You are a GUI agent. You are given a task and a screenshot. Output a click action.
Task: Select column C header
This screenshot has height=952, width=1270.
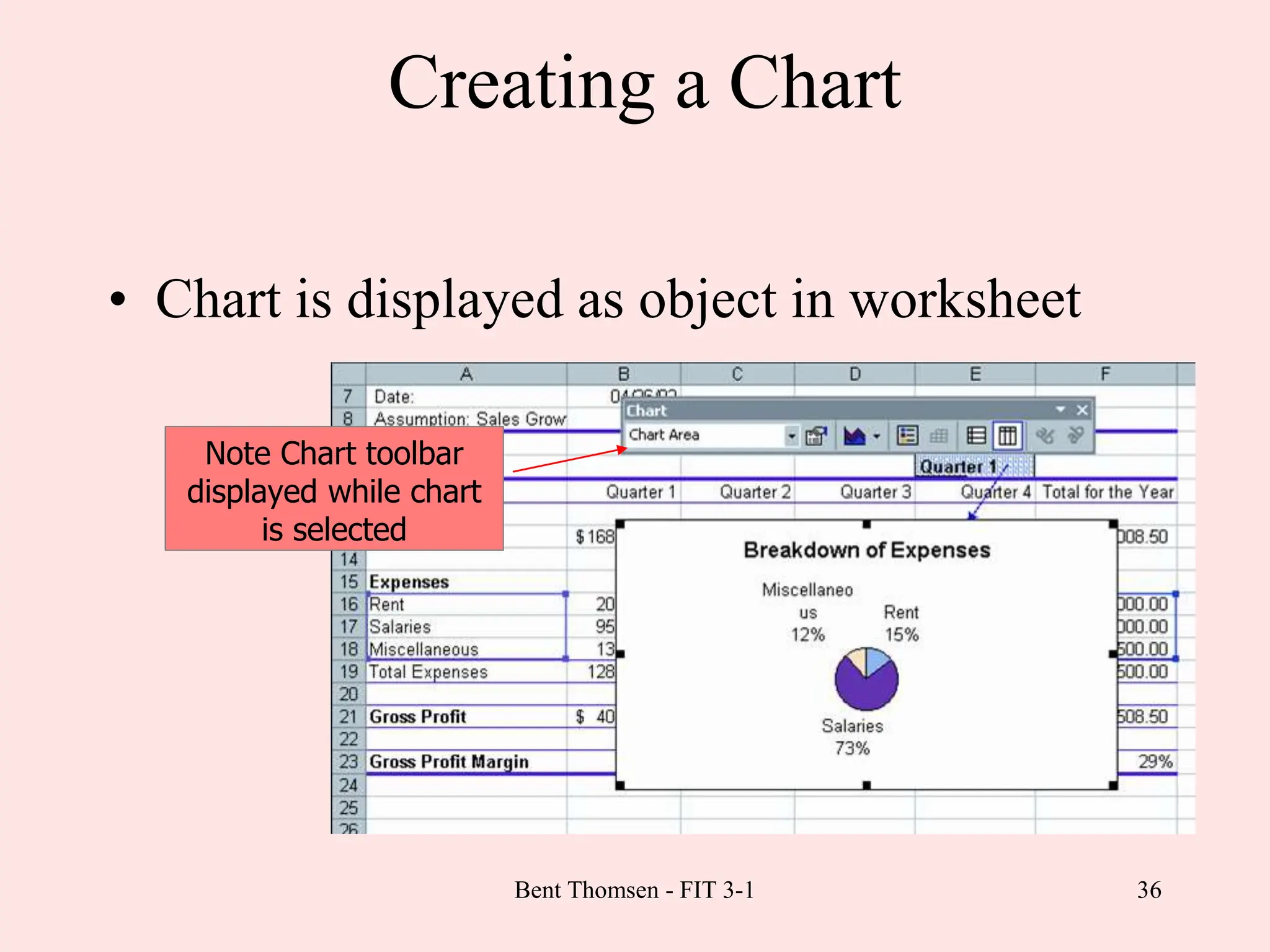(737, 374)
